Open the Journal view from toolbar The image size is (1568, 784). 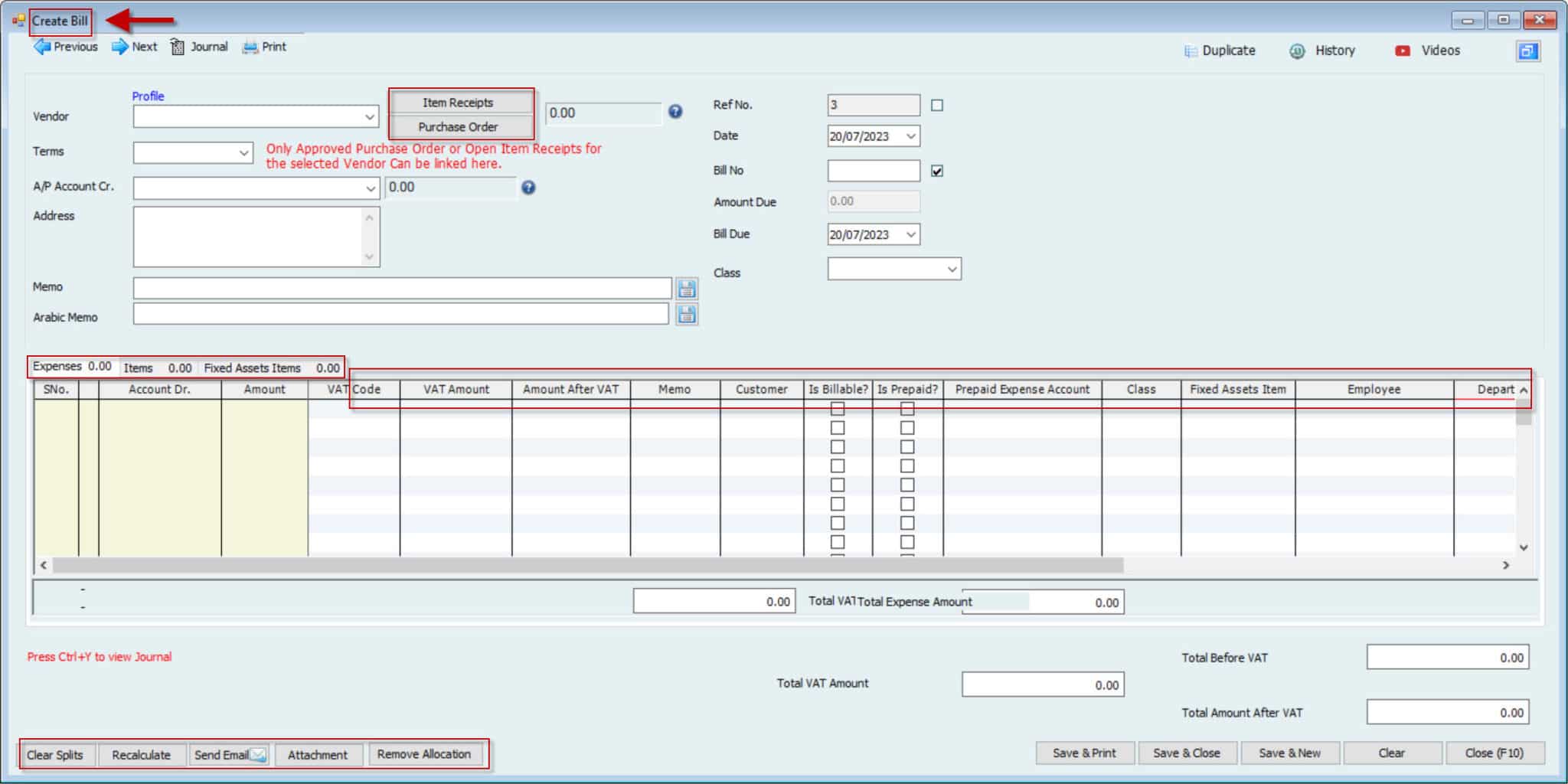(x=199, y=47)
